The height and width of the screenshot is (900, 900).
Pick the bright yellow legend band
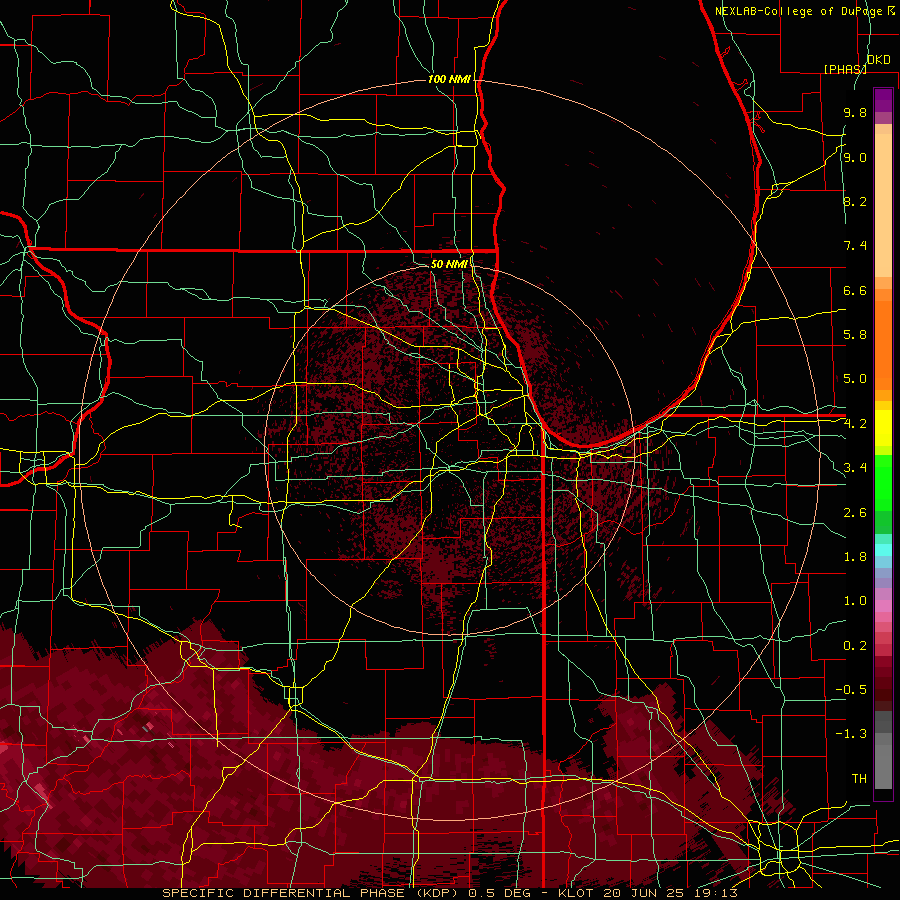click(x=883, y=428)
